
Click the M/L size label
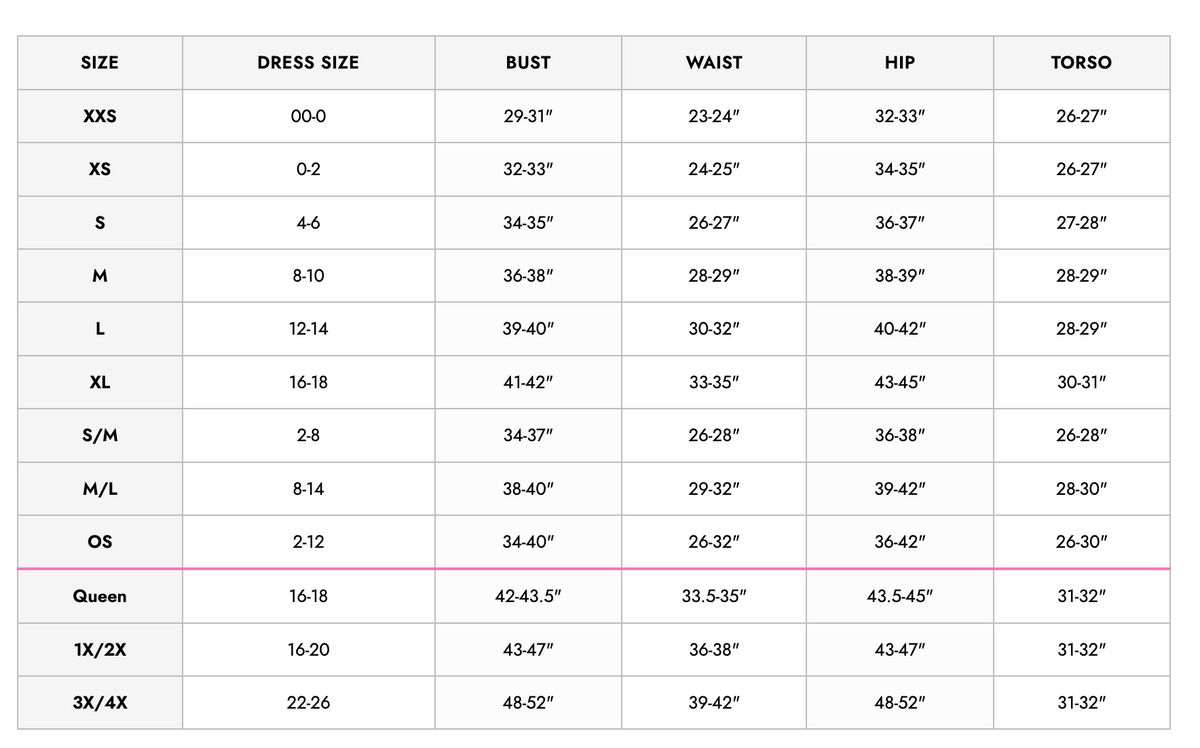pos(100,489)
